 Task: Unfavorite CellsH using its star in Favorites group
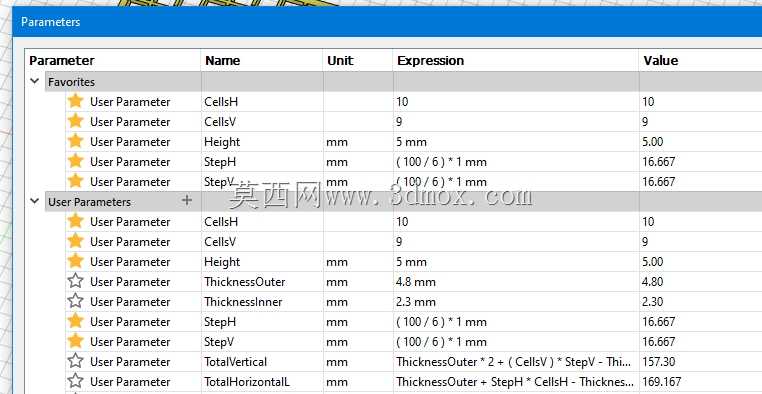[75, 101]
